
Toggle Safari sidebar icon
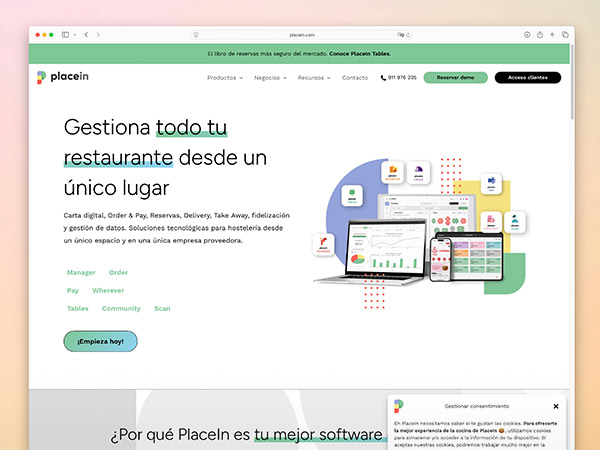65,34
